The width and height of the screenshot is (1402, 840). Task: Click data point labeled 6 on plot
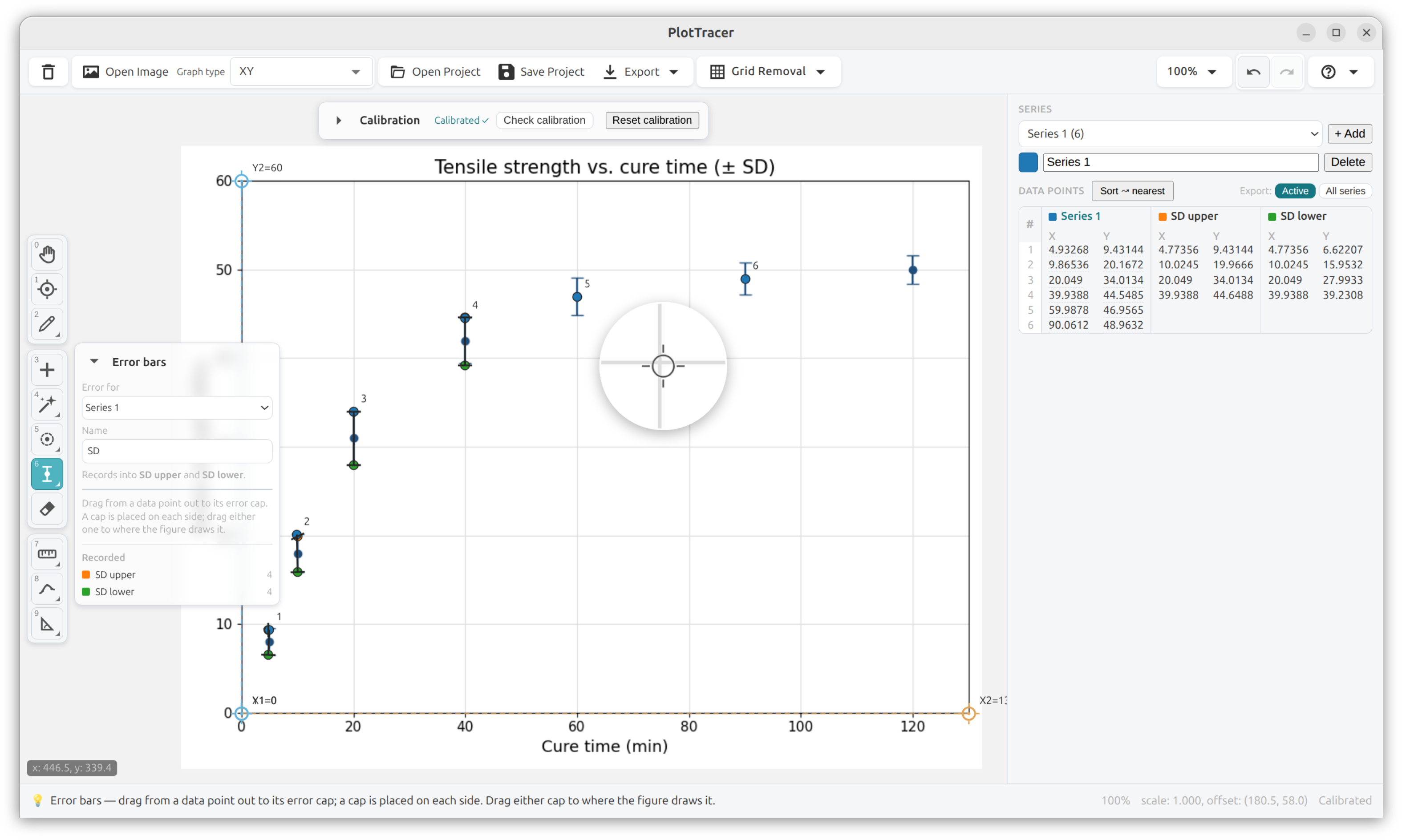click(x=746, y=279)
